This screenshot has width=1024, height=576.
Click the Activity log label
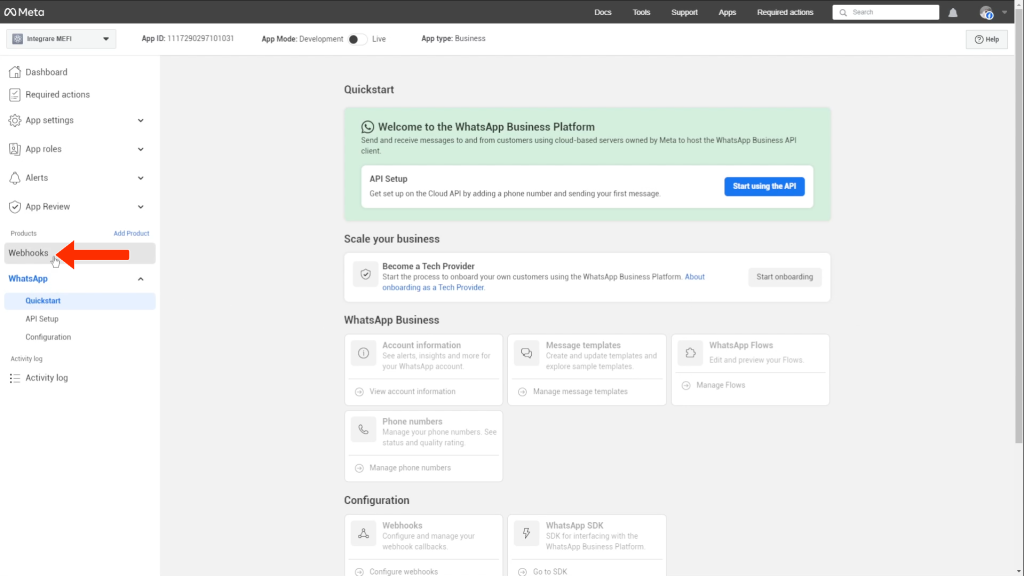tap(46, 378)
